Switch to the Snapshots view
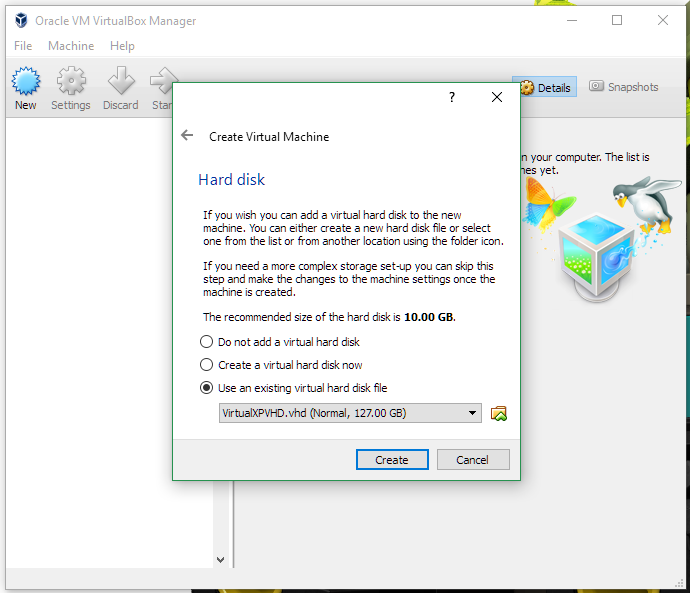The height and width of the screenshot is (593, 690). [x=624, y=87]
